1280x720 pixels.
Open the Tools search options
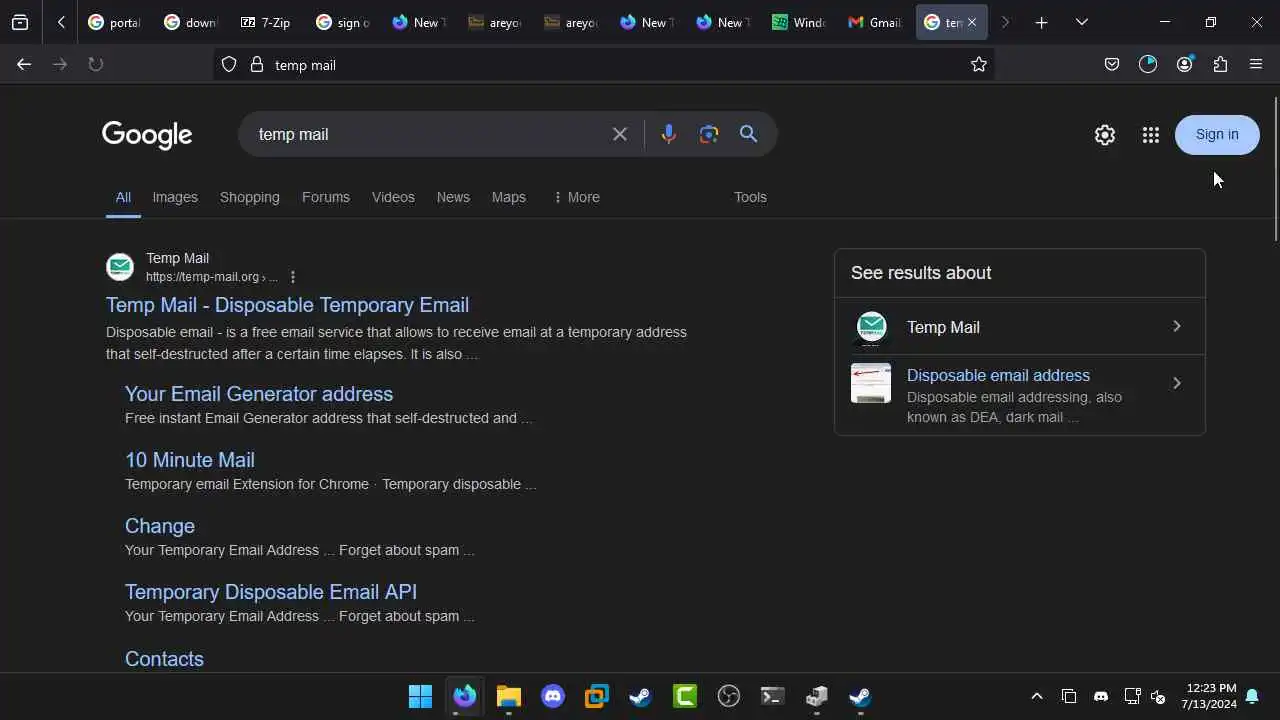click(x=750, y=197)
